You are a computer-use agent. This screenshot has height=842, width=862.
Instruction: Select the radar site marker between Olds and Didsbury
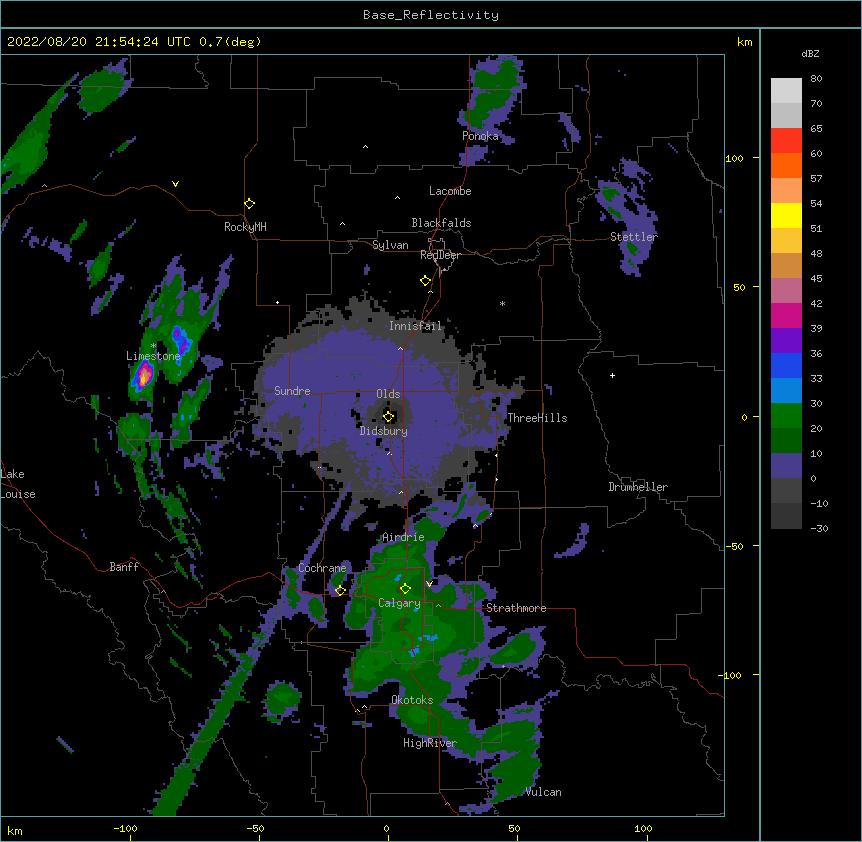click(x=388, y=417)
